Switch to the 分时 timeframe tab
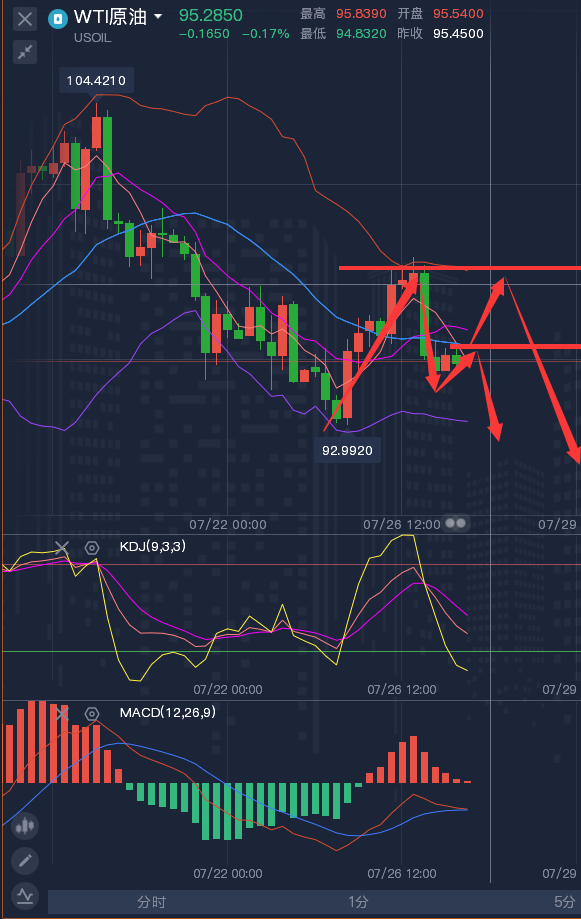The width and height of the screenshot is (581, 919). tap(151, 902)
